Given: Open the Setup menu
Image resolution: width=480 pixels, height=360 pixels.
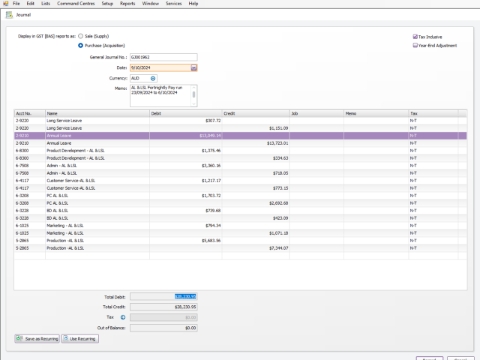Looking at the screenshot, I should [107, 3].
